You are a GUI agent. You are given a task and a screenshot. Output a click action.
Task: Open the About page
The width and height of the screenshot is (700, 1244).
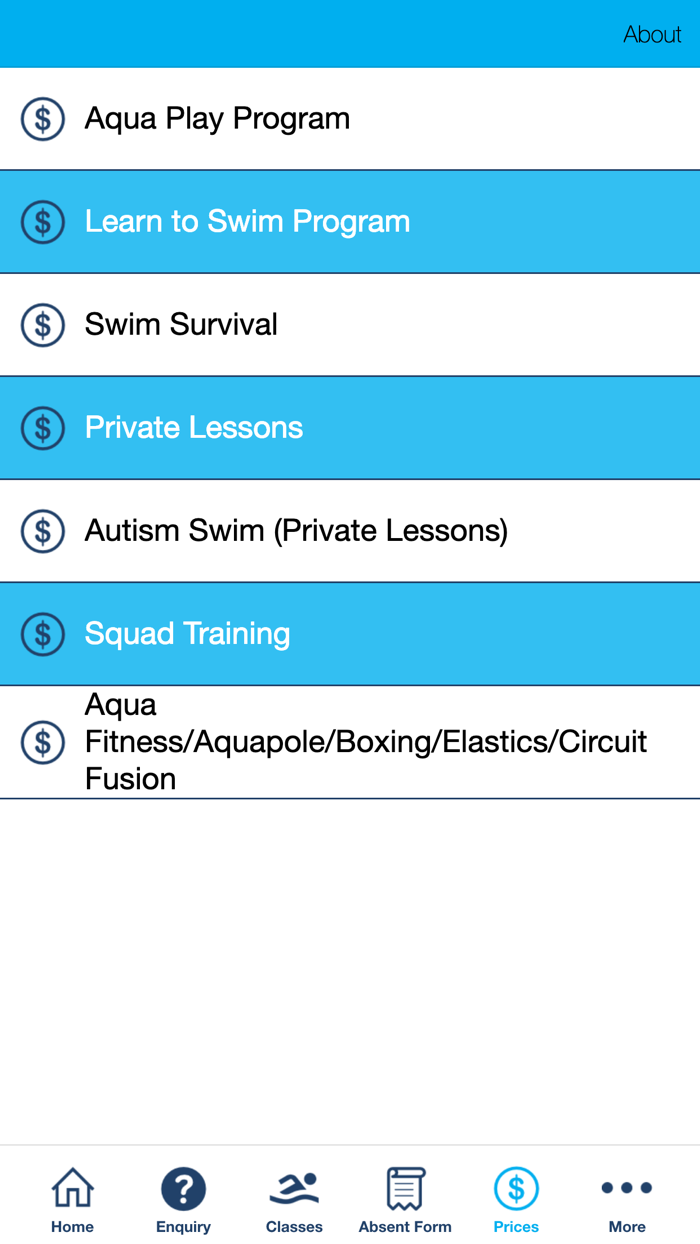click(x=652, y=33)
